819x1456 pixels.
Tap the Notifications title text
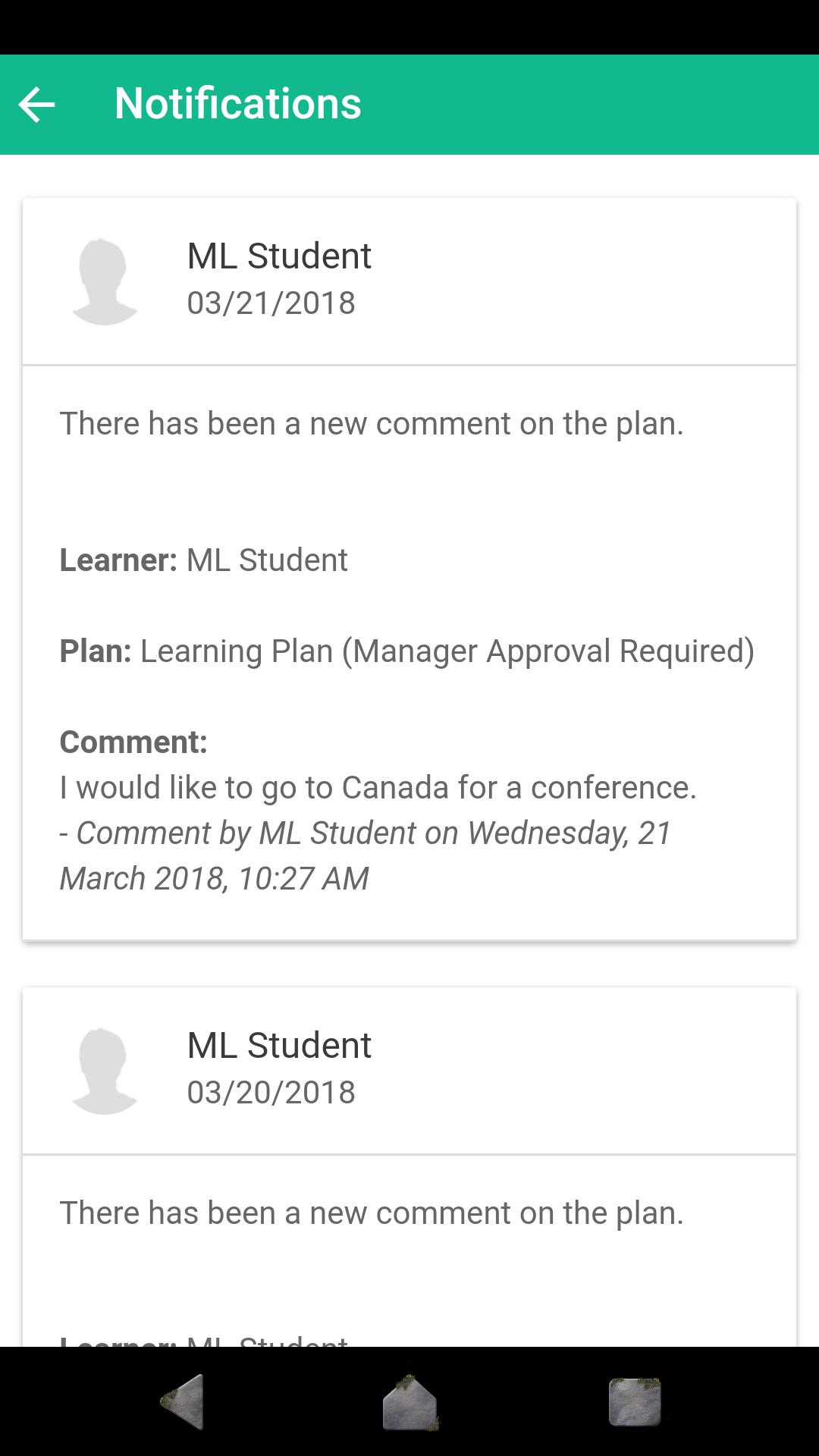[x=237, y=104]
